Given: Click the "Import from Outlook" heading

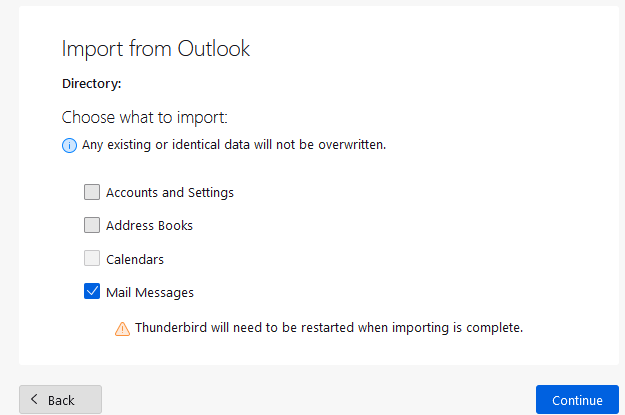Looking at the screenshot, I should coord(156,49).
